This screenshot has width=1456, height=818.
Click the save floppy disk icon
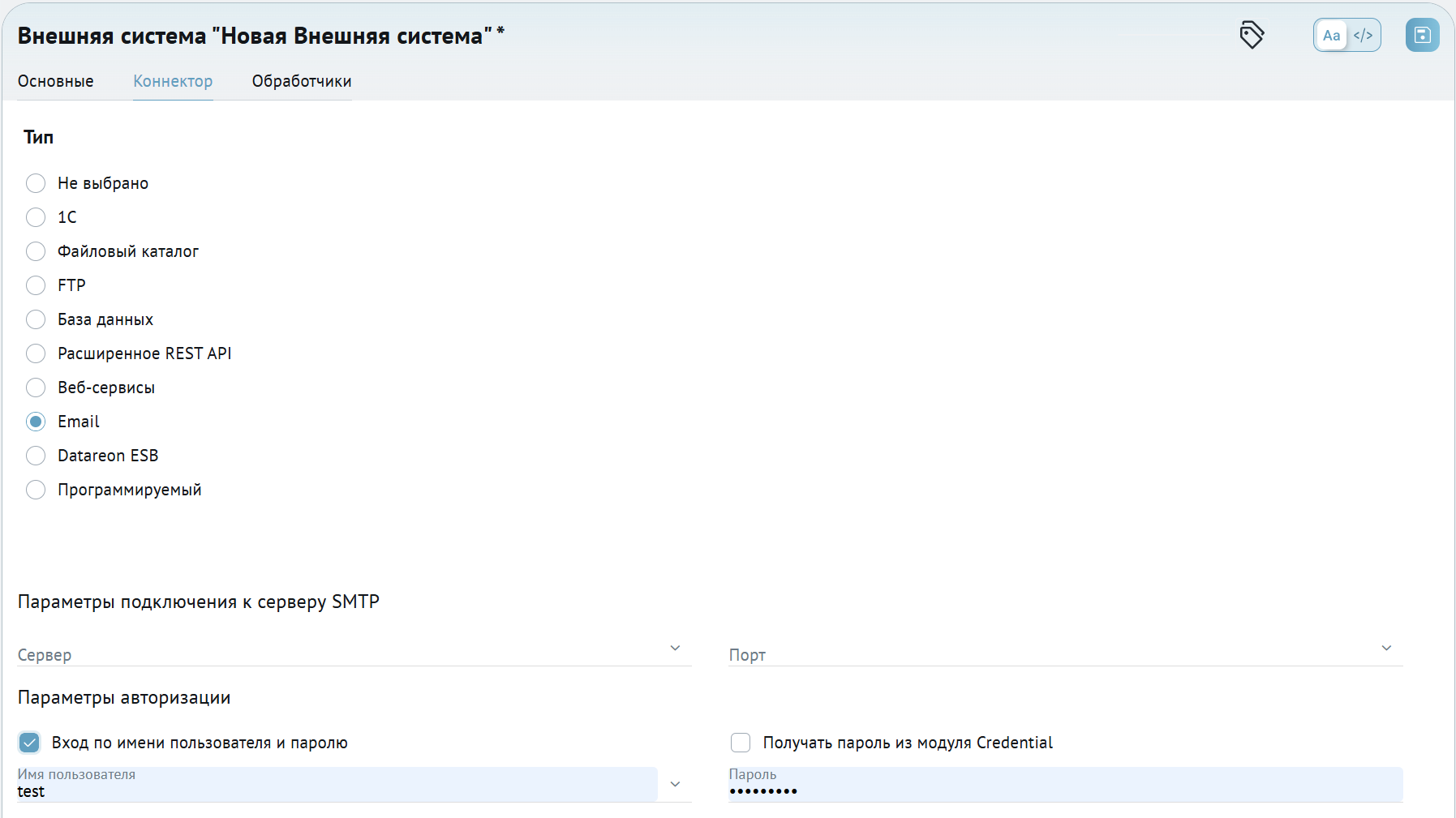click(x=1422, y=35)
